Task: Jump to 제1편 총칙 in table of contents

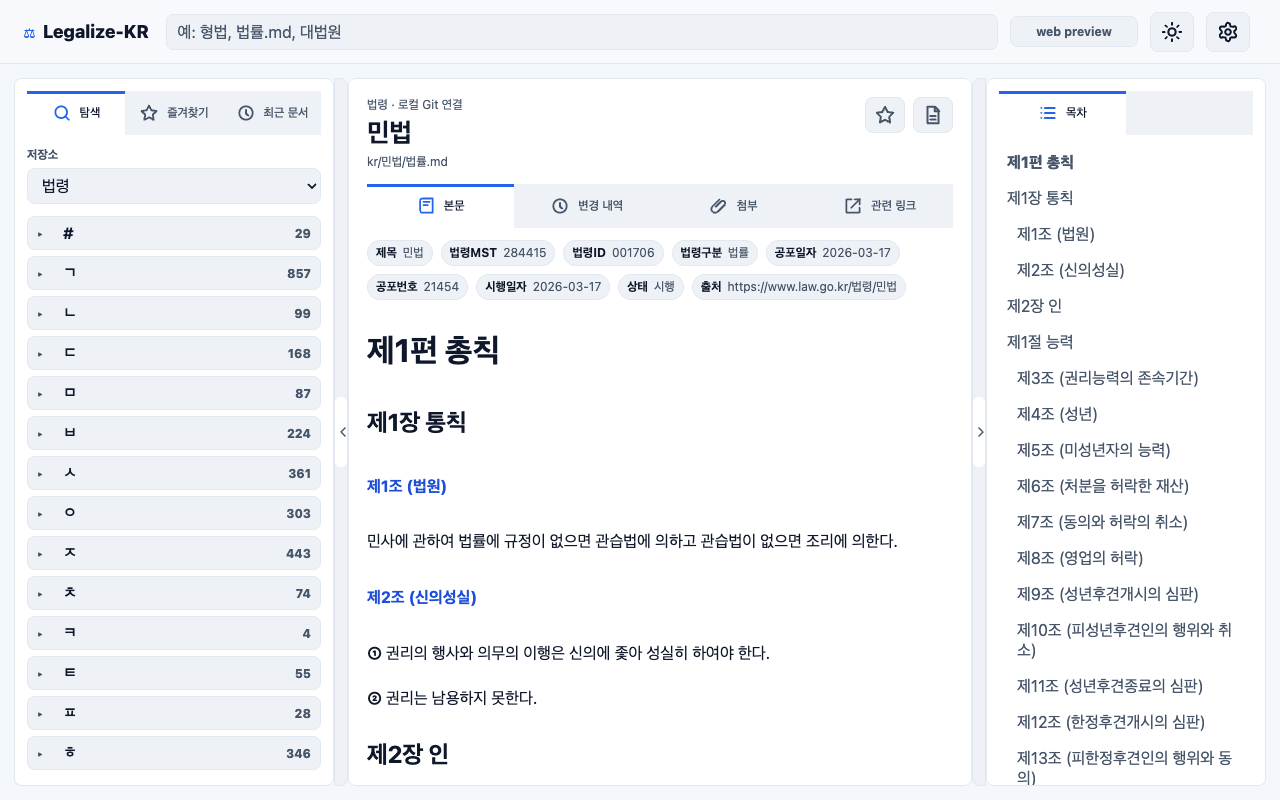Action: click(1040, 162)
